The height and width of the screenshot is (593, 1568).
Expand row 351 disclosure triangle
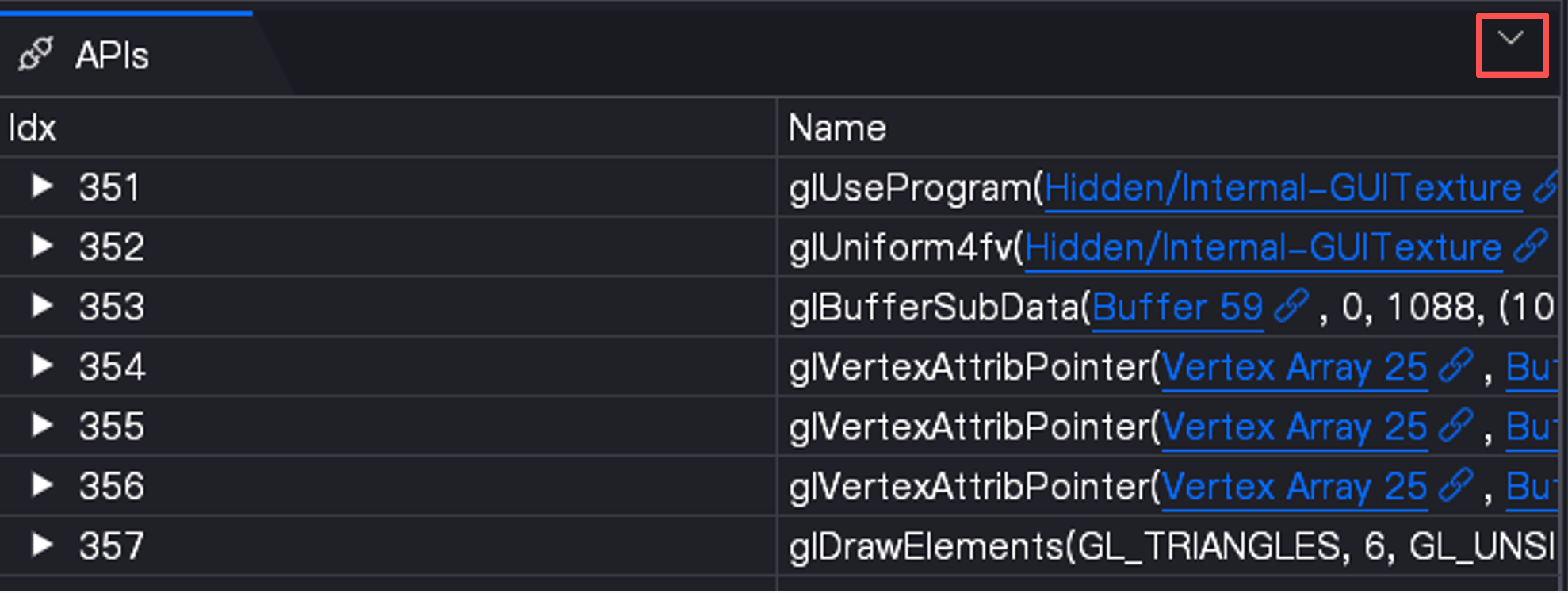(x=42, y=186)
